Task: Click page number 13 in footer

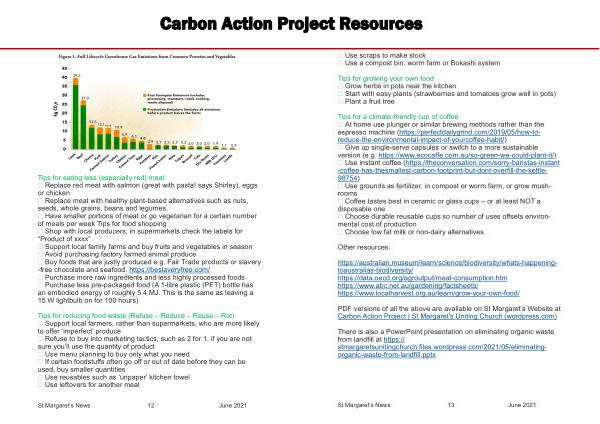Action: coord(451,405)
